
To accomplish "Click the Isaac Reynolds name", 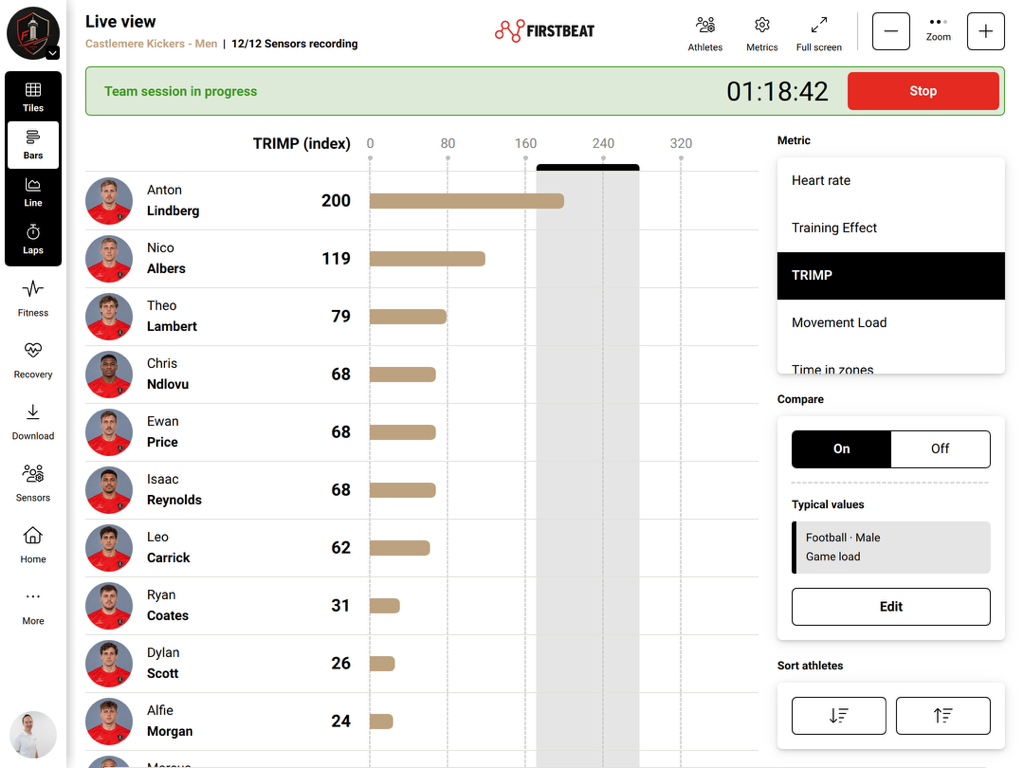I will [174, 490].
